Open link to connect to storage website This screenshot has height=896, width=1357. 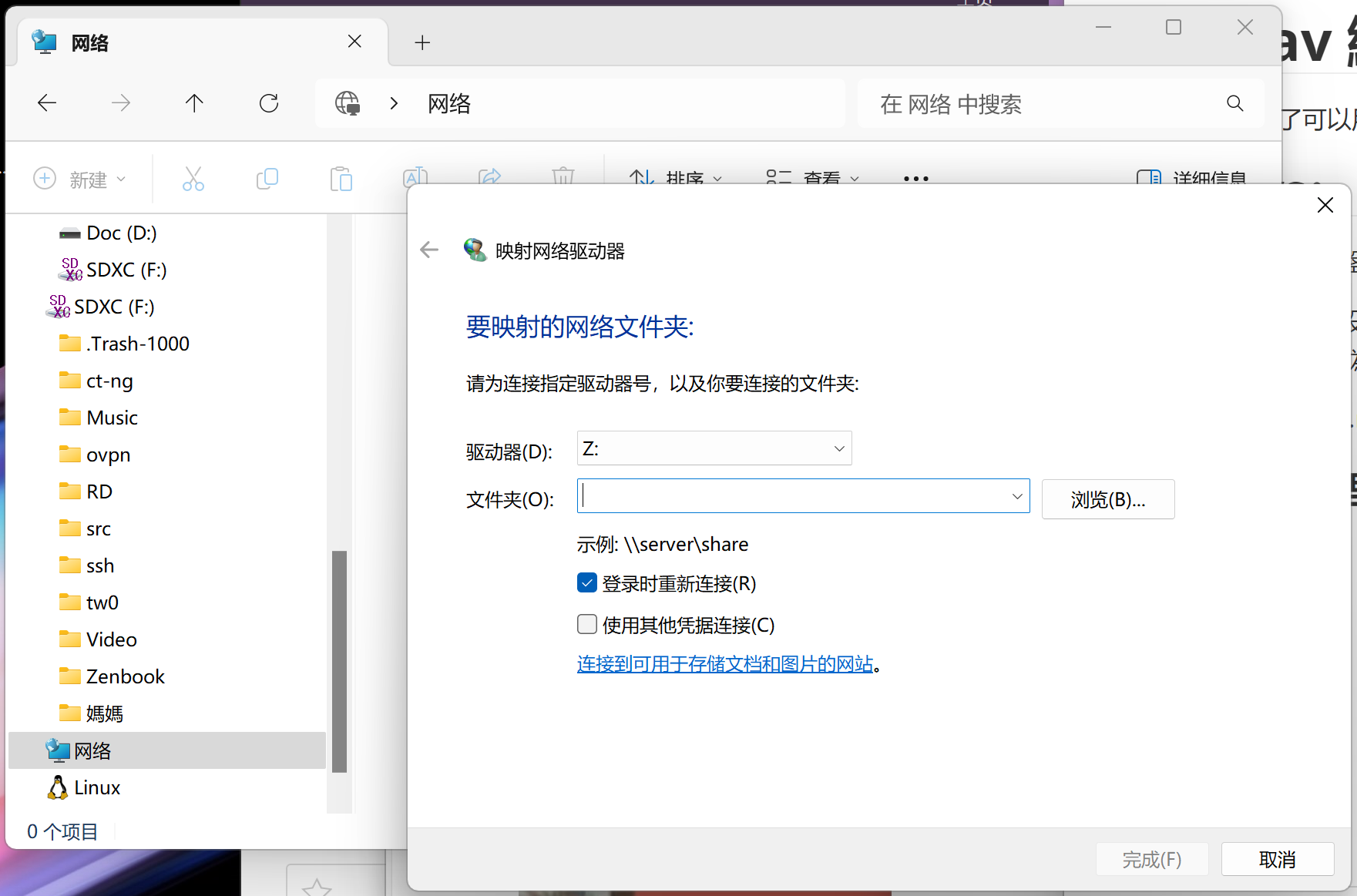click(x=724, y=663)
